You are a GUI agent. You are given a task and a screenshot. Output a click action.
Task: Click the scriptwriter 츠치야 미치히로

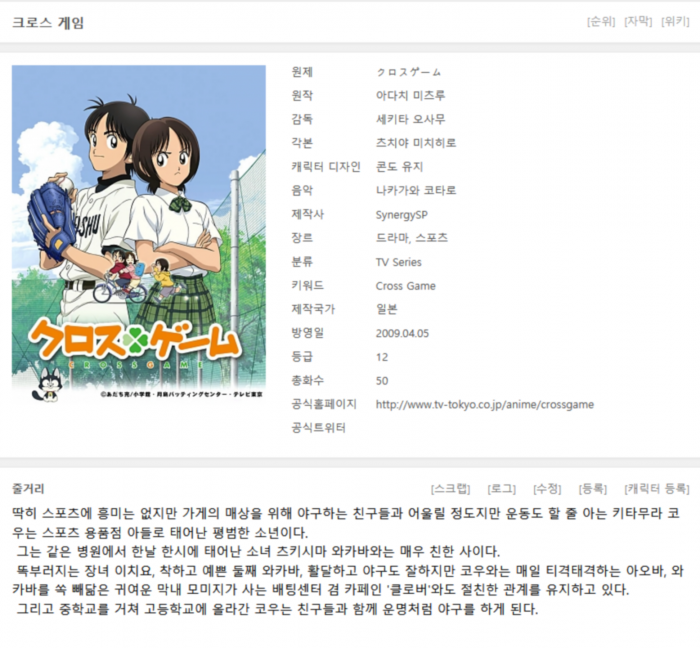point(416,143)
